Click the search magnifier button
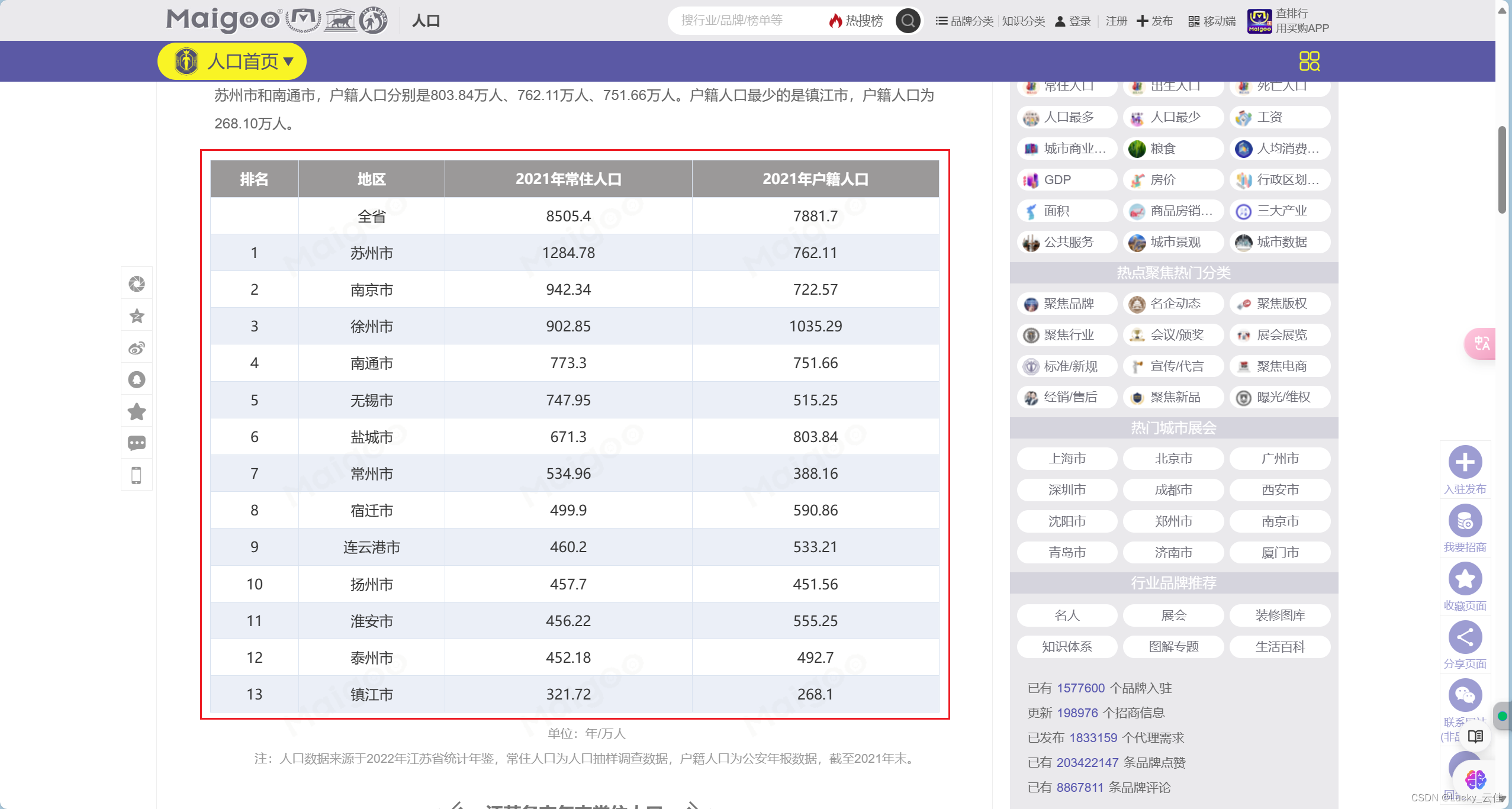This screenshot has height=809, width=1512. (908, 21)
